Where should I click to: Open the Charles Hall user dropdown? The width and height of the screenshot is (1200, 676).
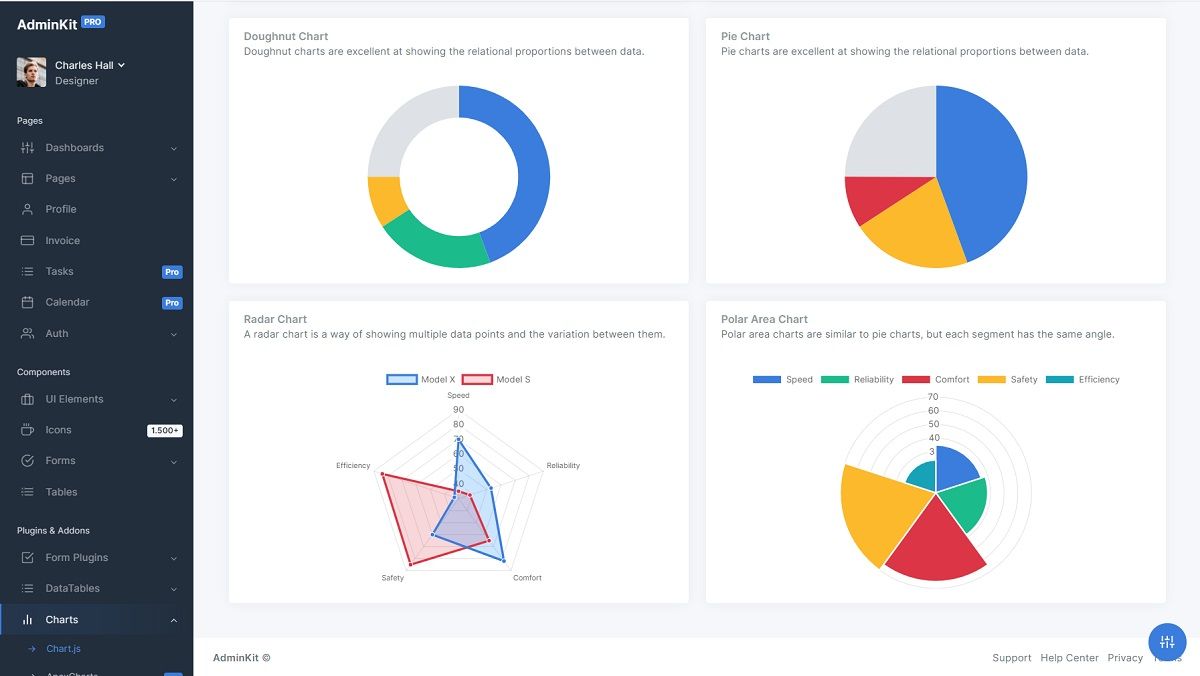tap(86, 64)
